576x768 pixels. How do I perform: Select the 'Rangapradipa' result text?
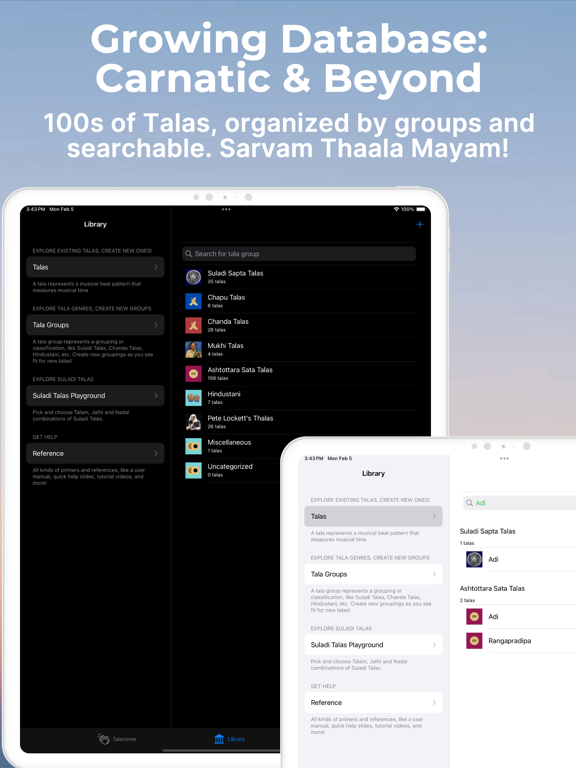(x=509, y=641)
